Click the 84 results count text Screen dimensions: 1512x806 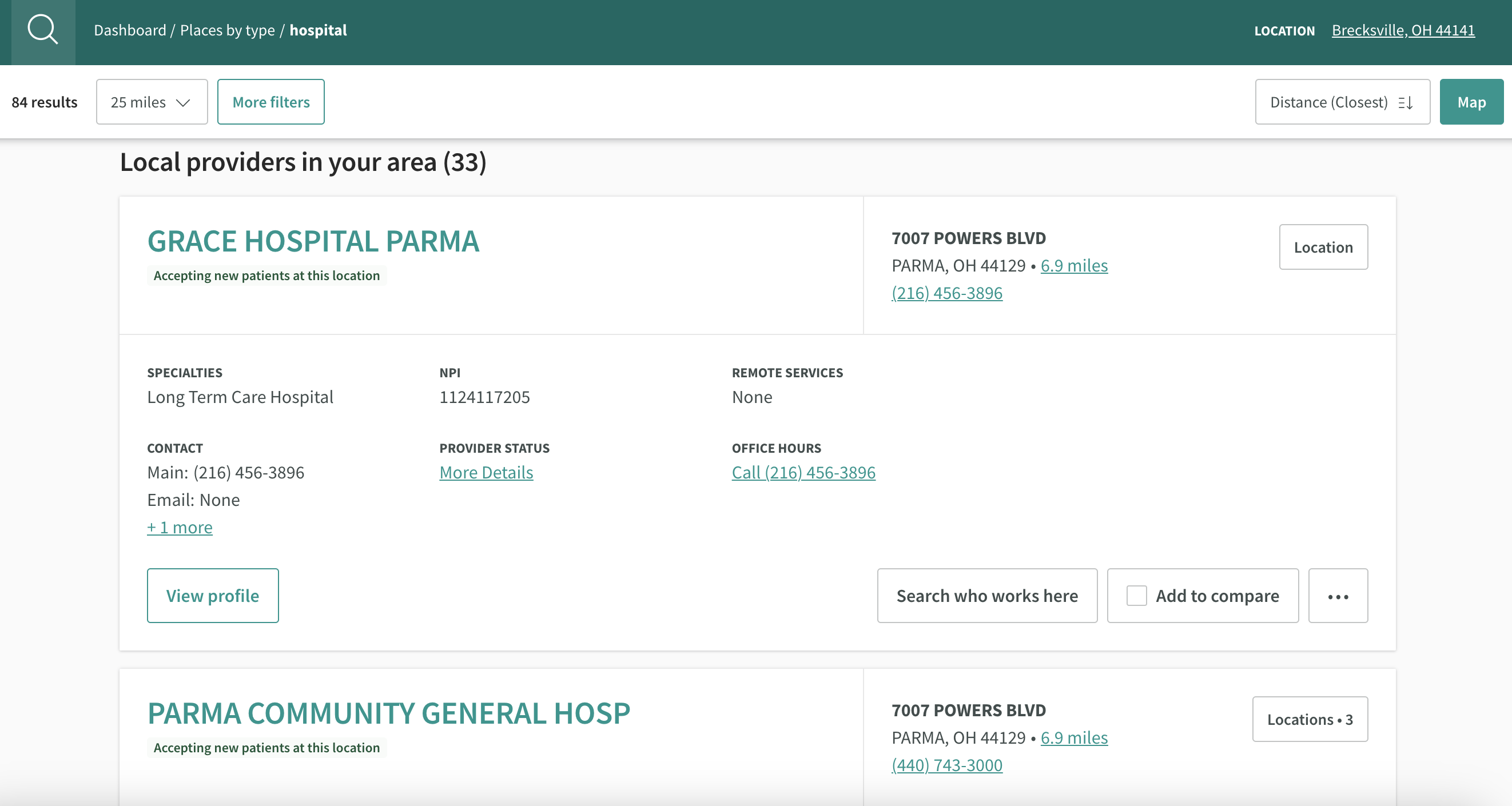click(x=45, y=102)
